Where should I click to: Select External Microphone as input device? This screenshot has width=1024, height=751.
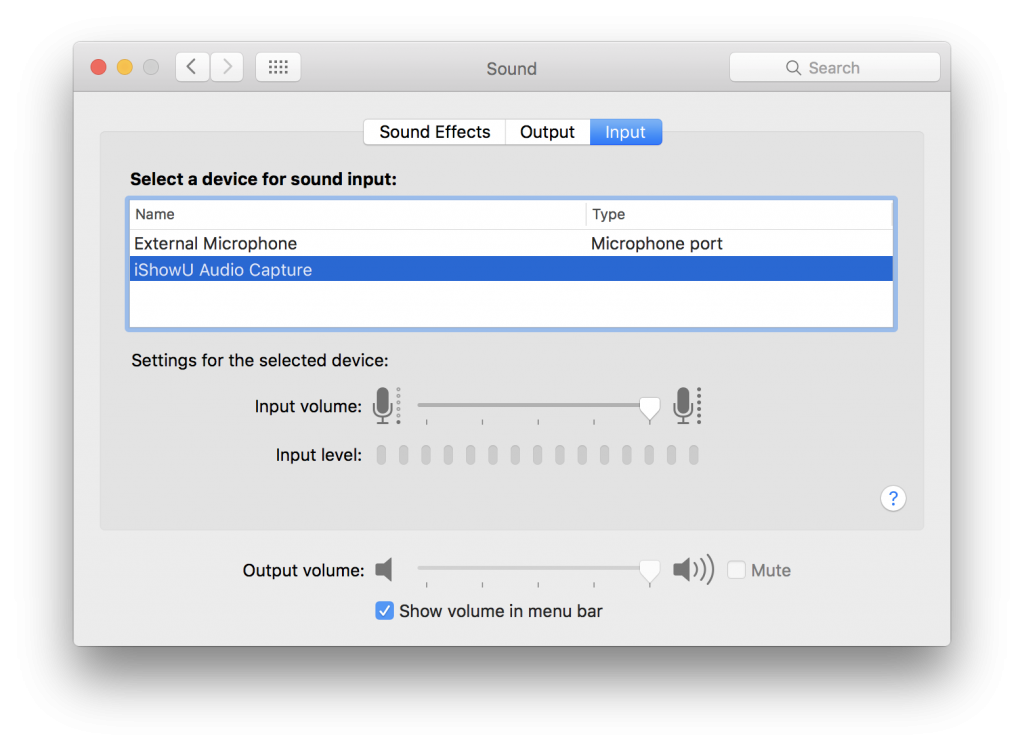point(216,244)
